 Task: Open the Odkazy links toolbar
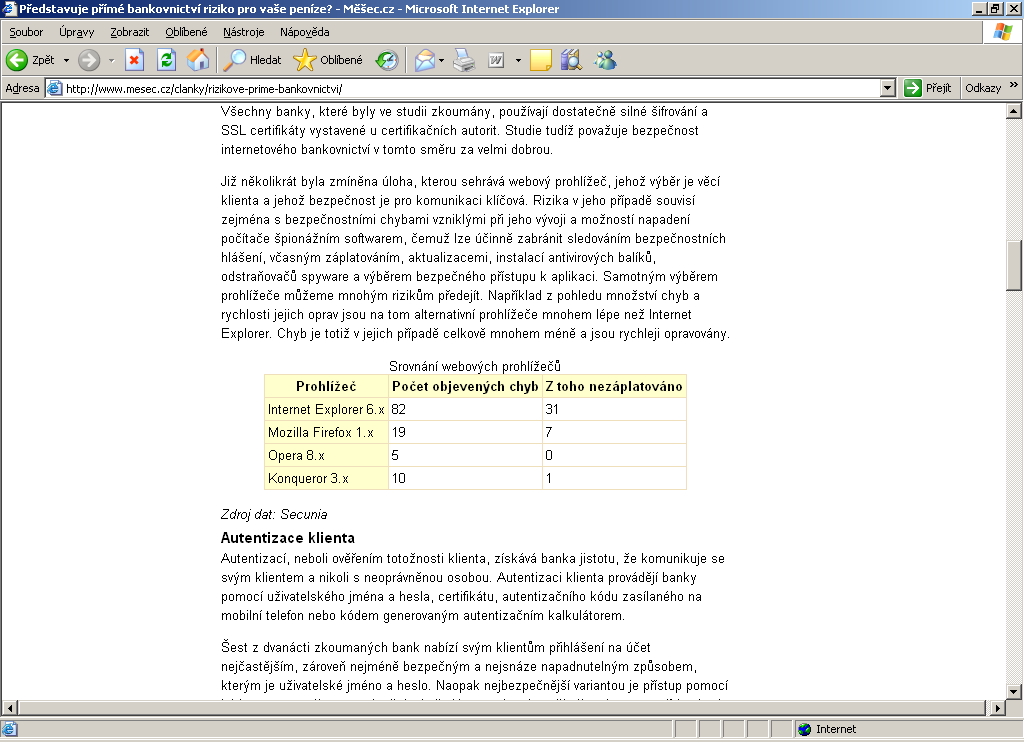983,88
